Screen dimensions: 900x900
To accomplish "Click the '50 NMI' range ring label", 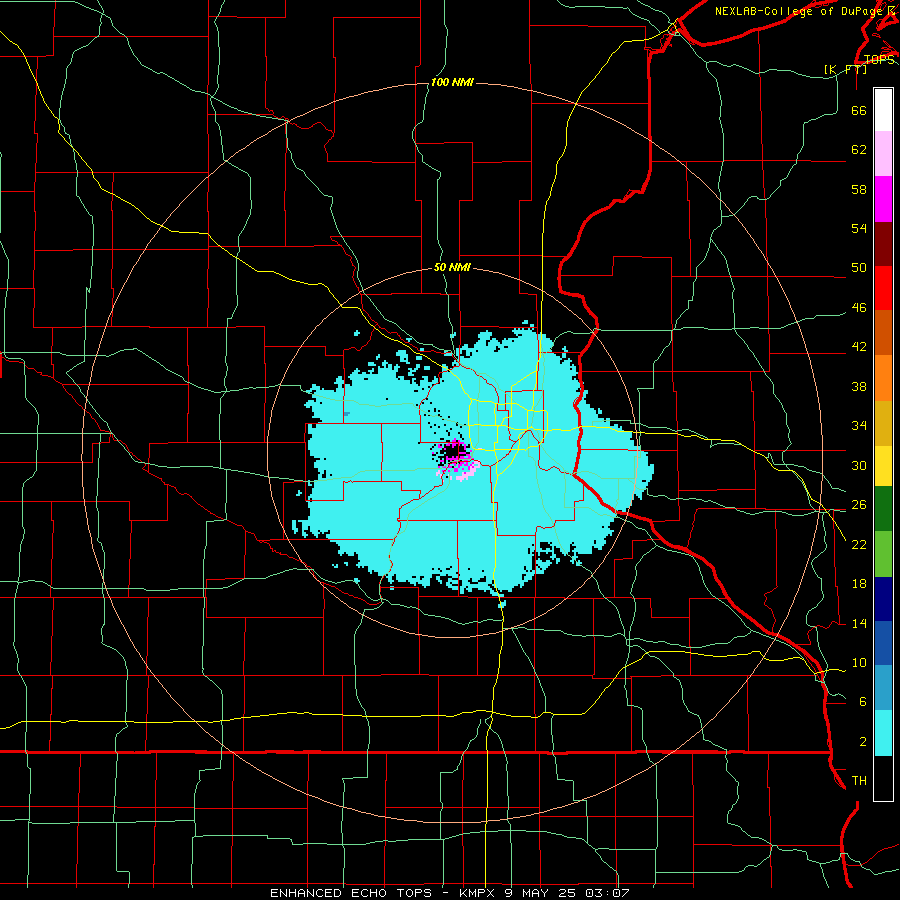I will [452, 267].
